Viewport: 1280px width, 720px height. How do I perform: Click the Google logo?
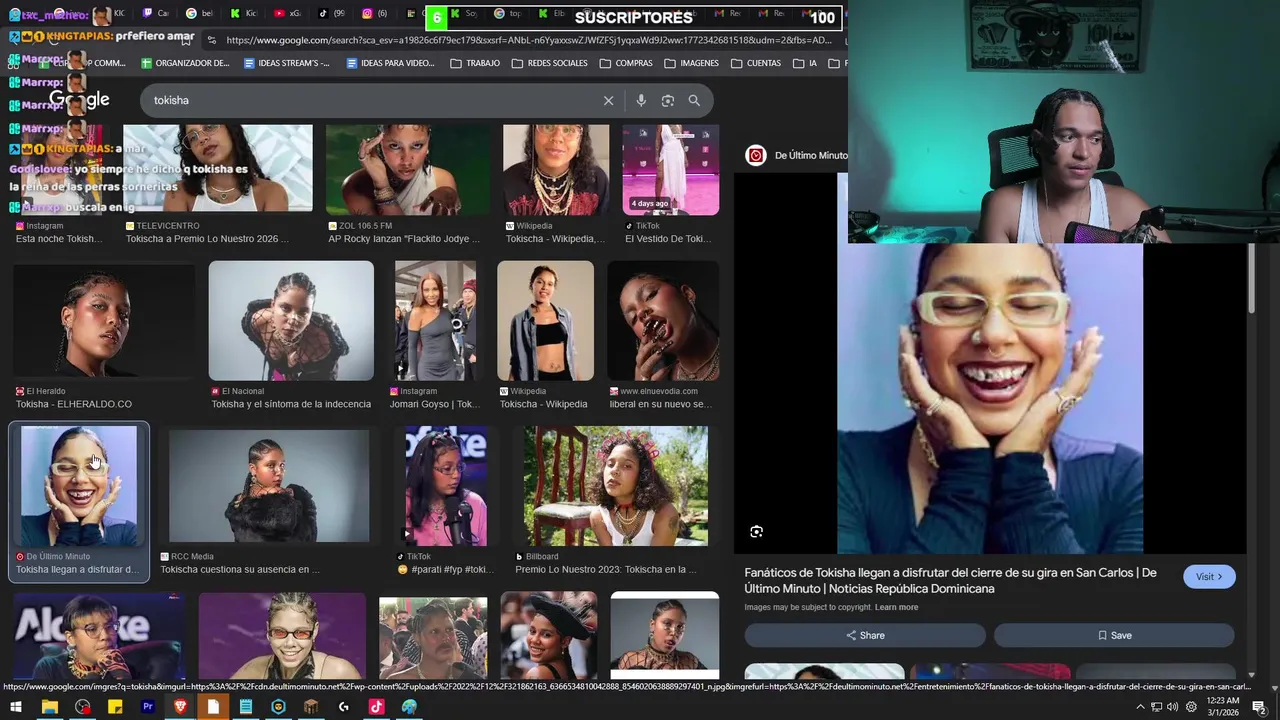click(x=80, y=100)
